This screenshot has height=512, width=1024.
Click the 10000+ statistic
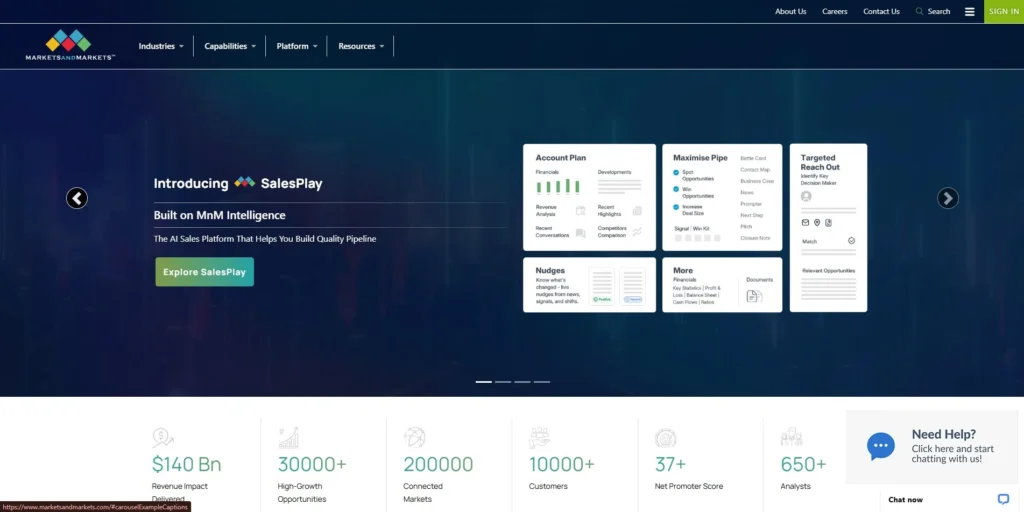coord(562,464)
